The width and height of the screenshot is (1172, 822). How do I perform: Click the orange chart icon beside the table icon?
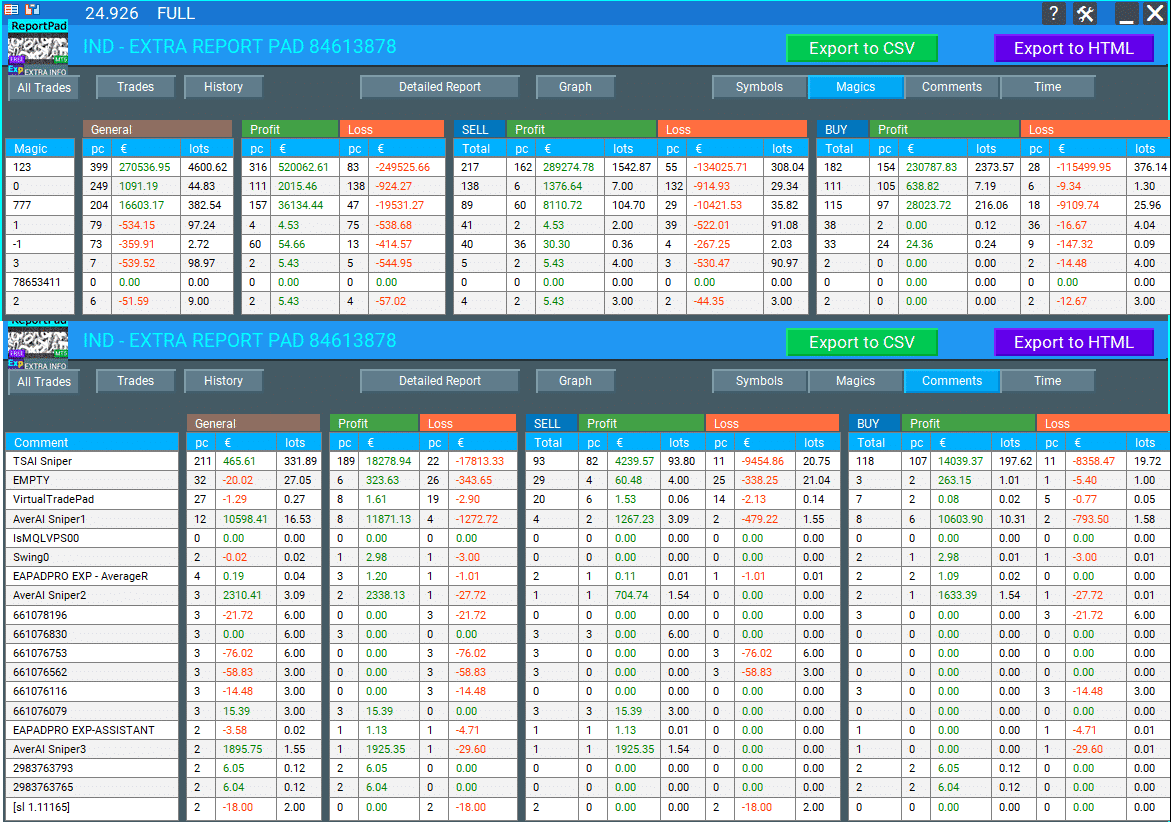tap(32, 8)
